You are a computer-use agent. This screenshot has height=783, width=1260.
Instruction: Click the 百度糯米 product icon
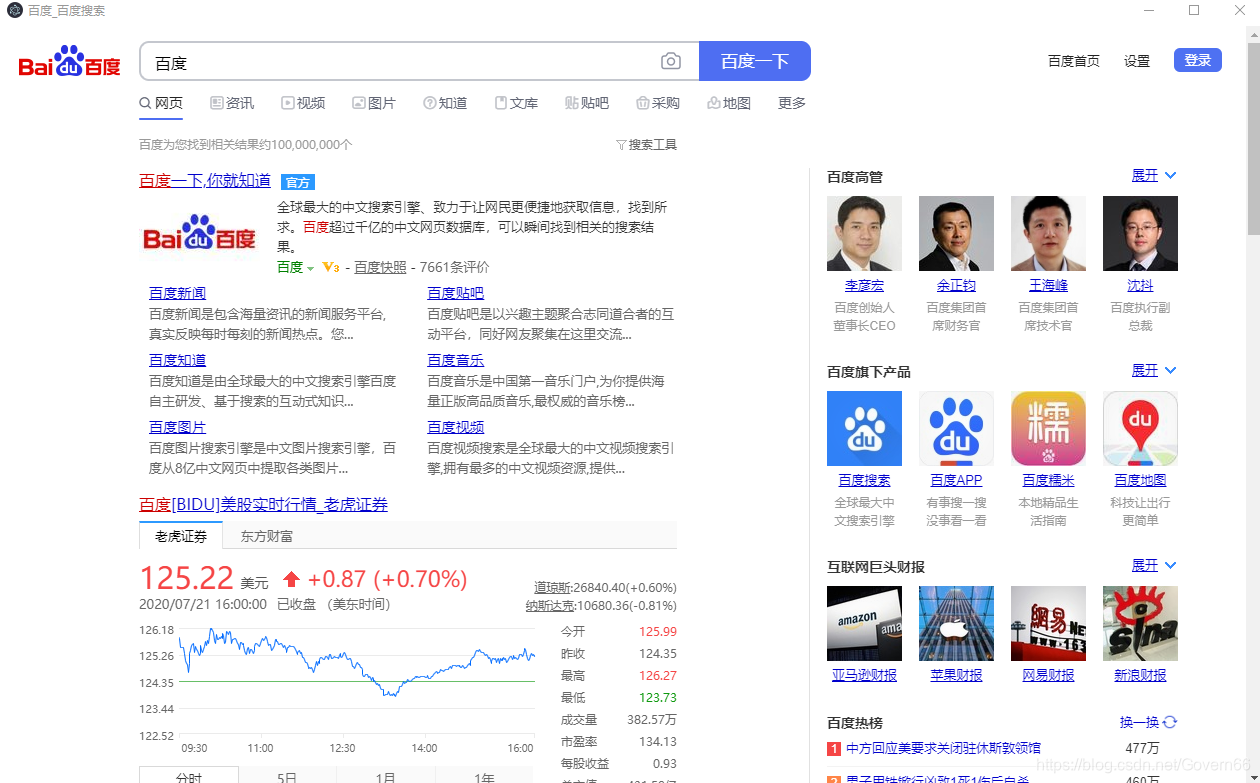[x=1048, y=428]
